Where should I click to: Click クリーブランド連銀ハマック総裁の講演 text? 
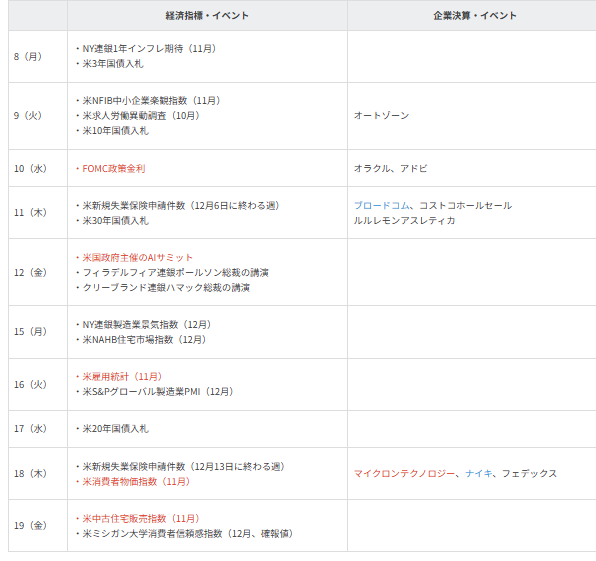point(166,288)
